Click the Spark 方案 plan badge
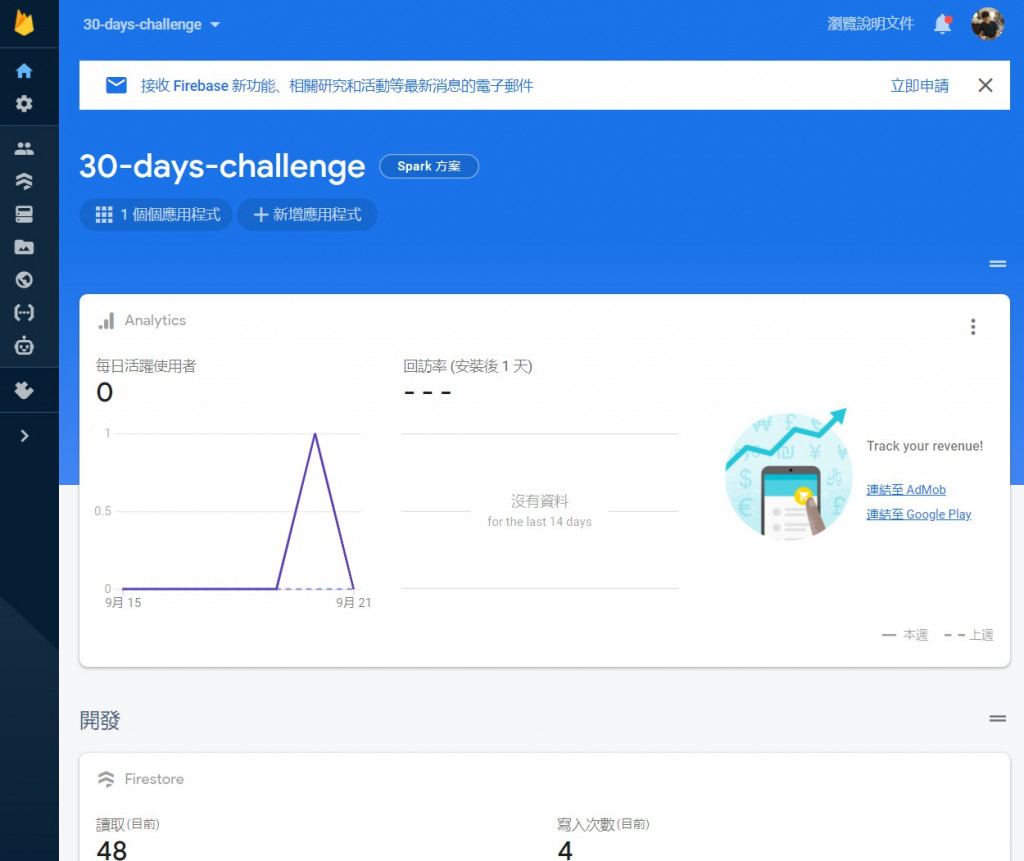The image size is (1024, 861). [429, 167]
